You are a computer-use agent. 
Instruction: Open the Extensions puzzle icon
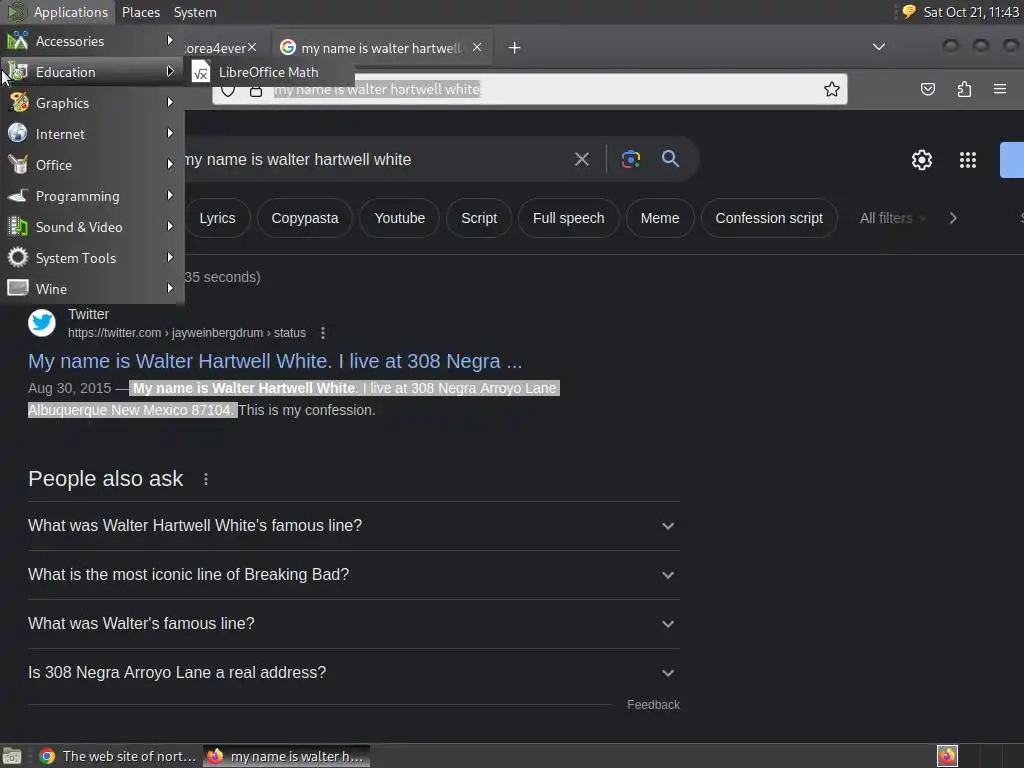(964, 89)
